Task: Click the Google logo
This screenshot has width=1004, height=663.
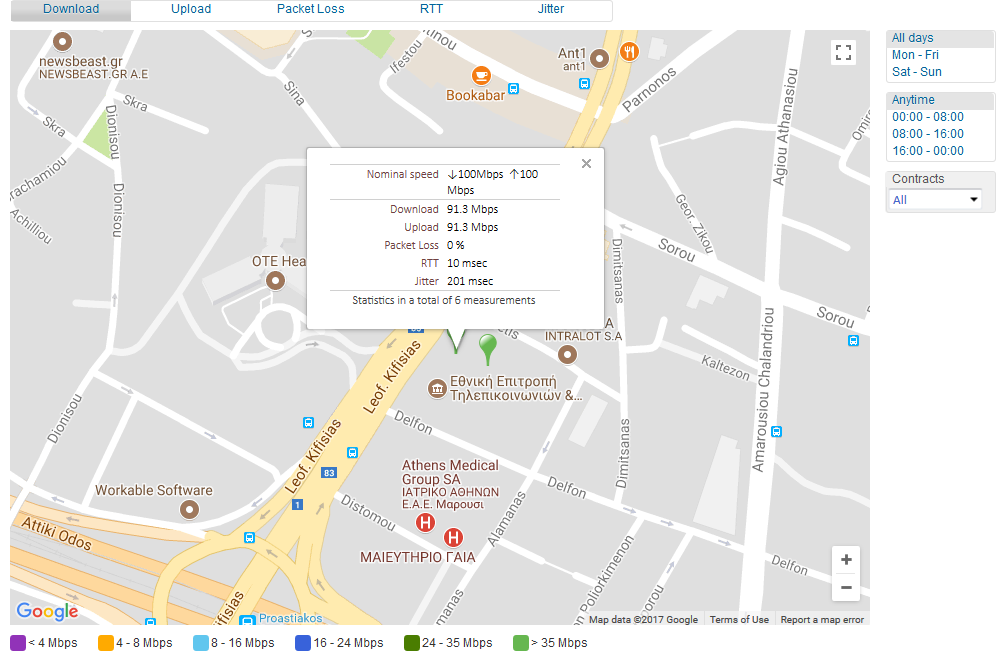Action: click(x=47, y=611)
